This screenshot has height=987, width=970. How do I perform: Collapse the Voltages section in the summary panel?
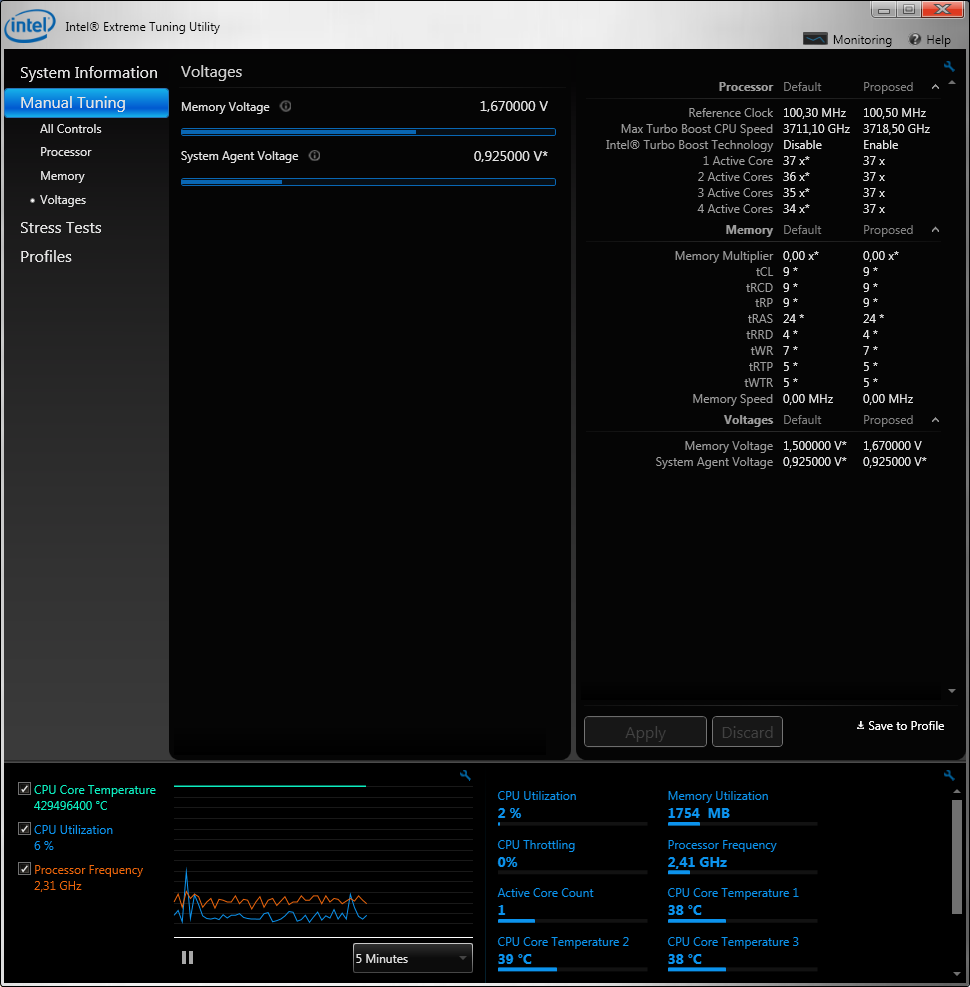click(935, 420)
